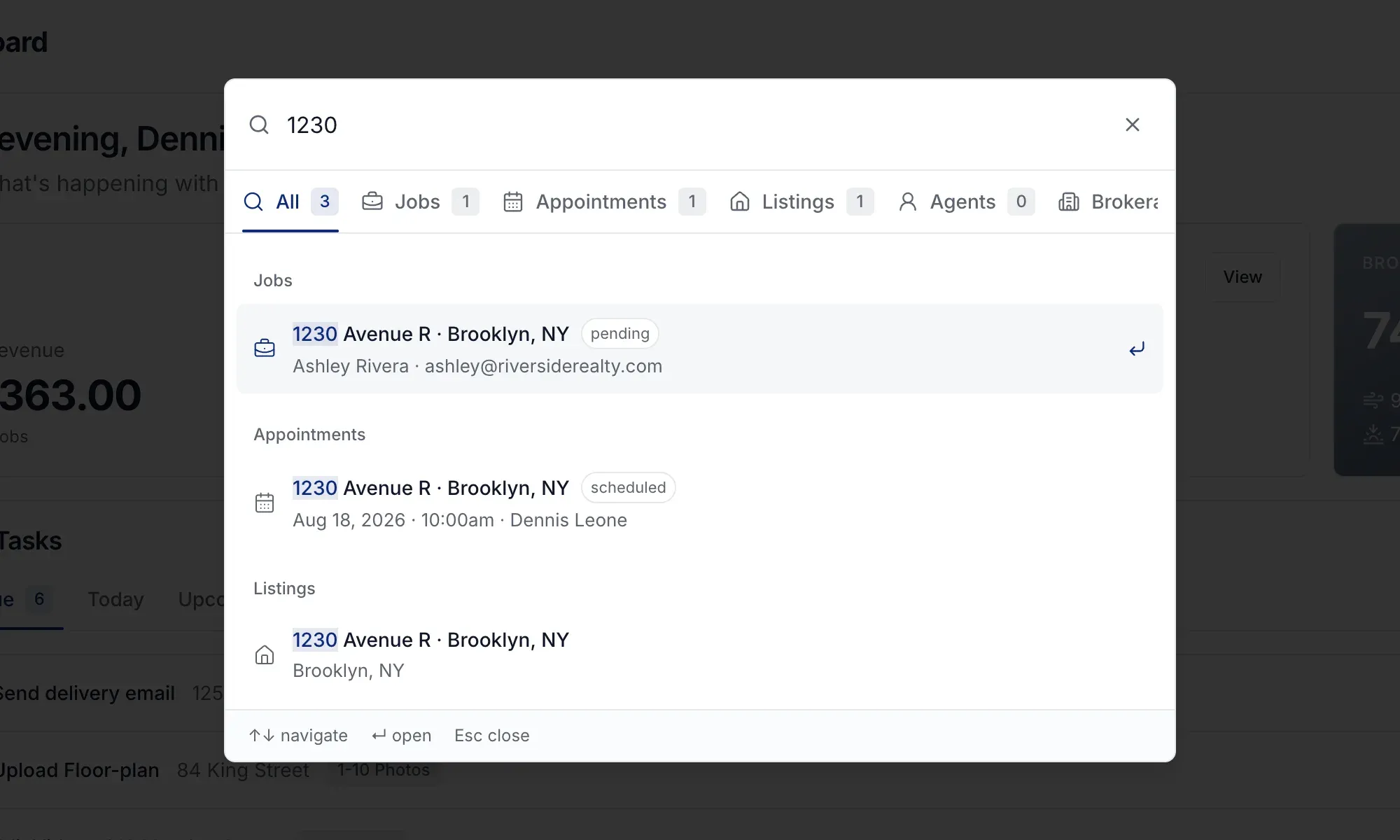Switch to the Agents tab

pos(966,202)
